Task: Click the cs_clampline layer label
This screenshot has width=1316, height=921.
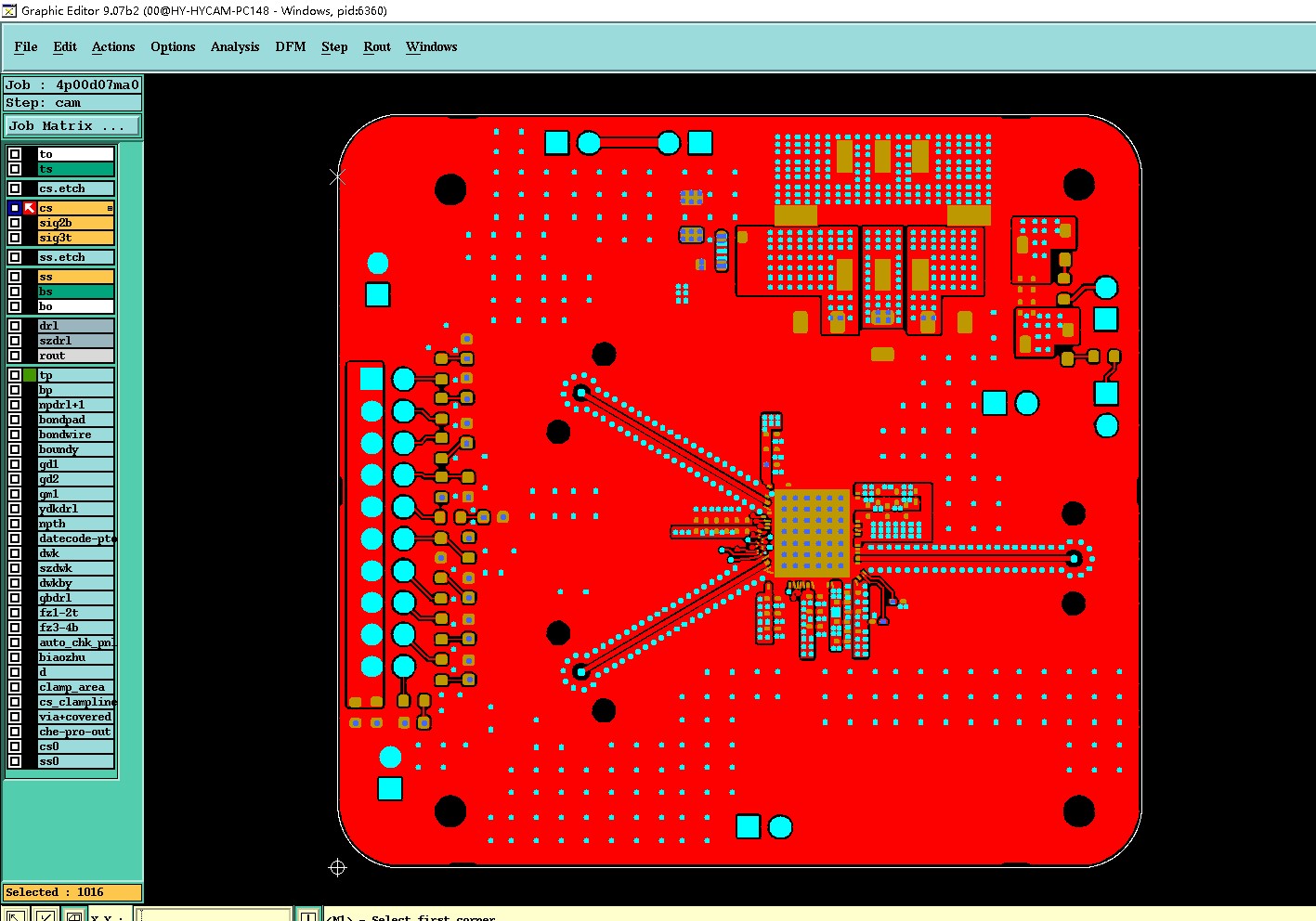Action: 76,702
